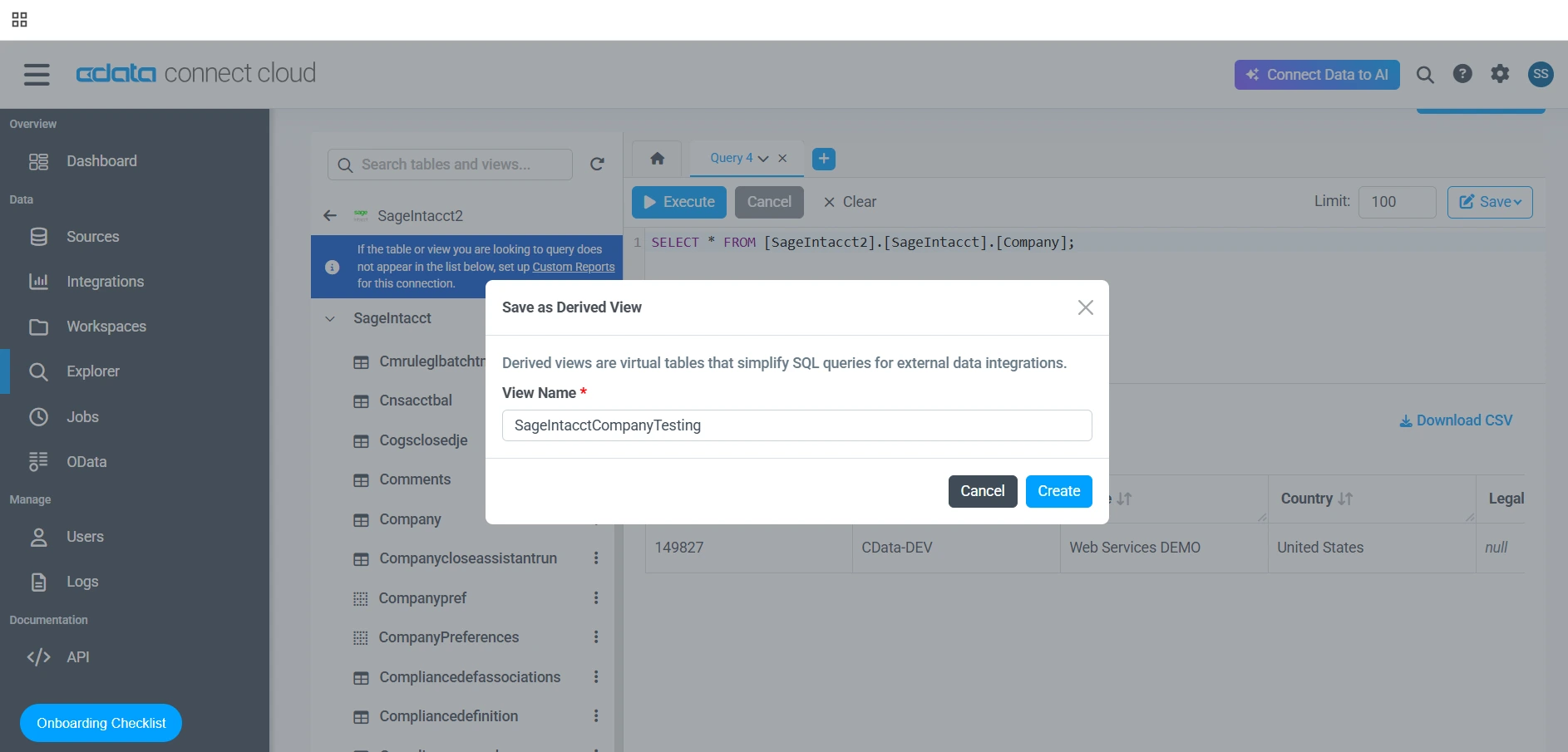Click the SS user avatar
The image size is (1568, 752).
[x=1540, y=74]
